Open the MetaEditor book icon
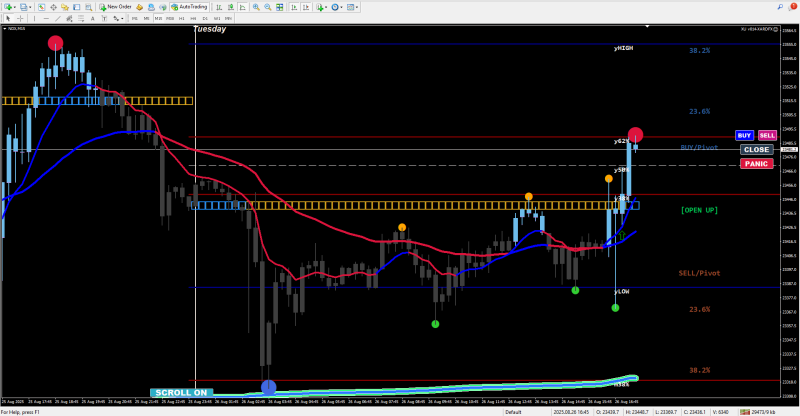 coord(139,7)
